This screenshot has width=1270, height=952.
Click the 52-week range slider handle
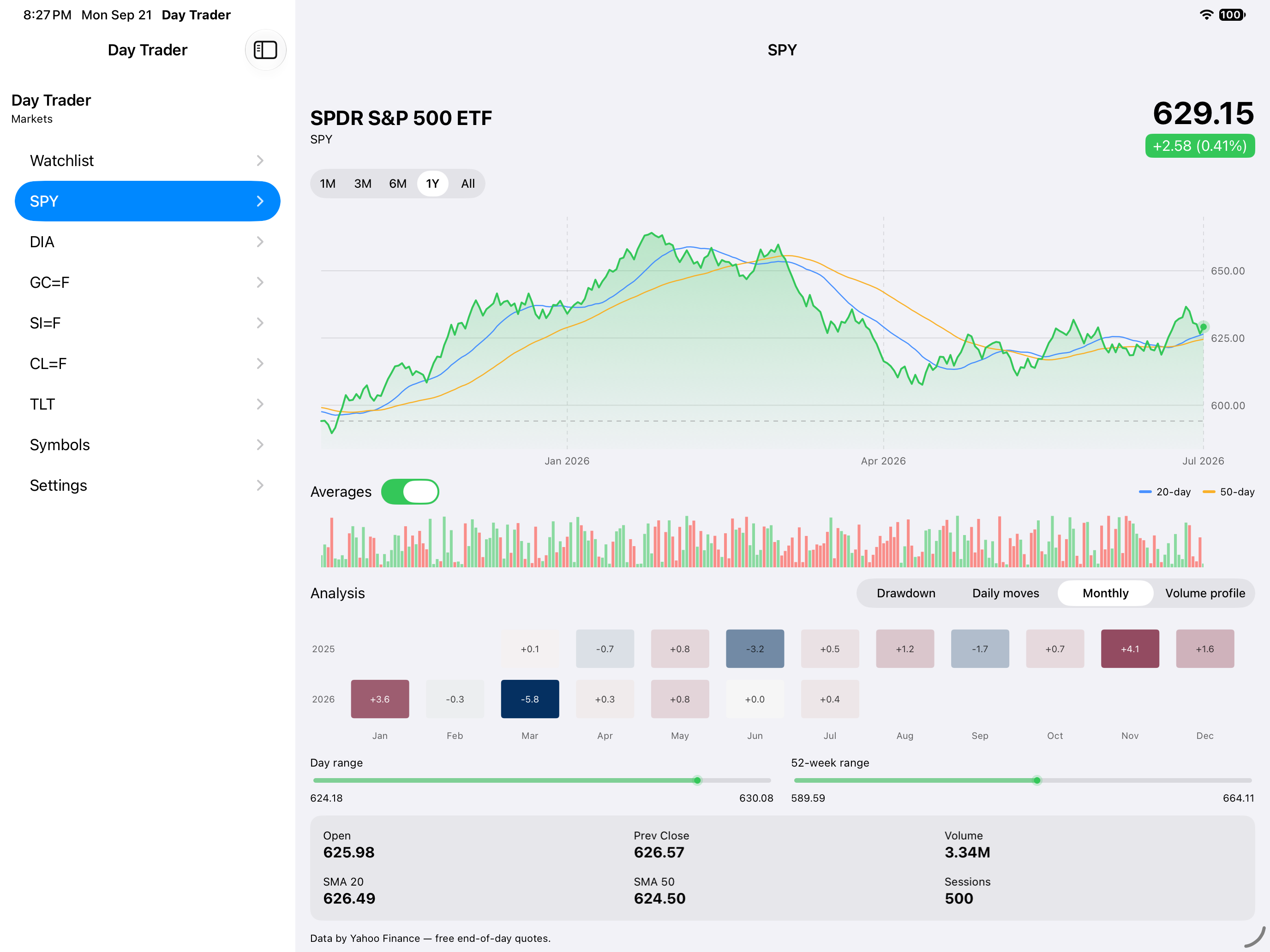tap(1037, 780)
